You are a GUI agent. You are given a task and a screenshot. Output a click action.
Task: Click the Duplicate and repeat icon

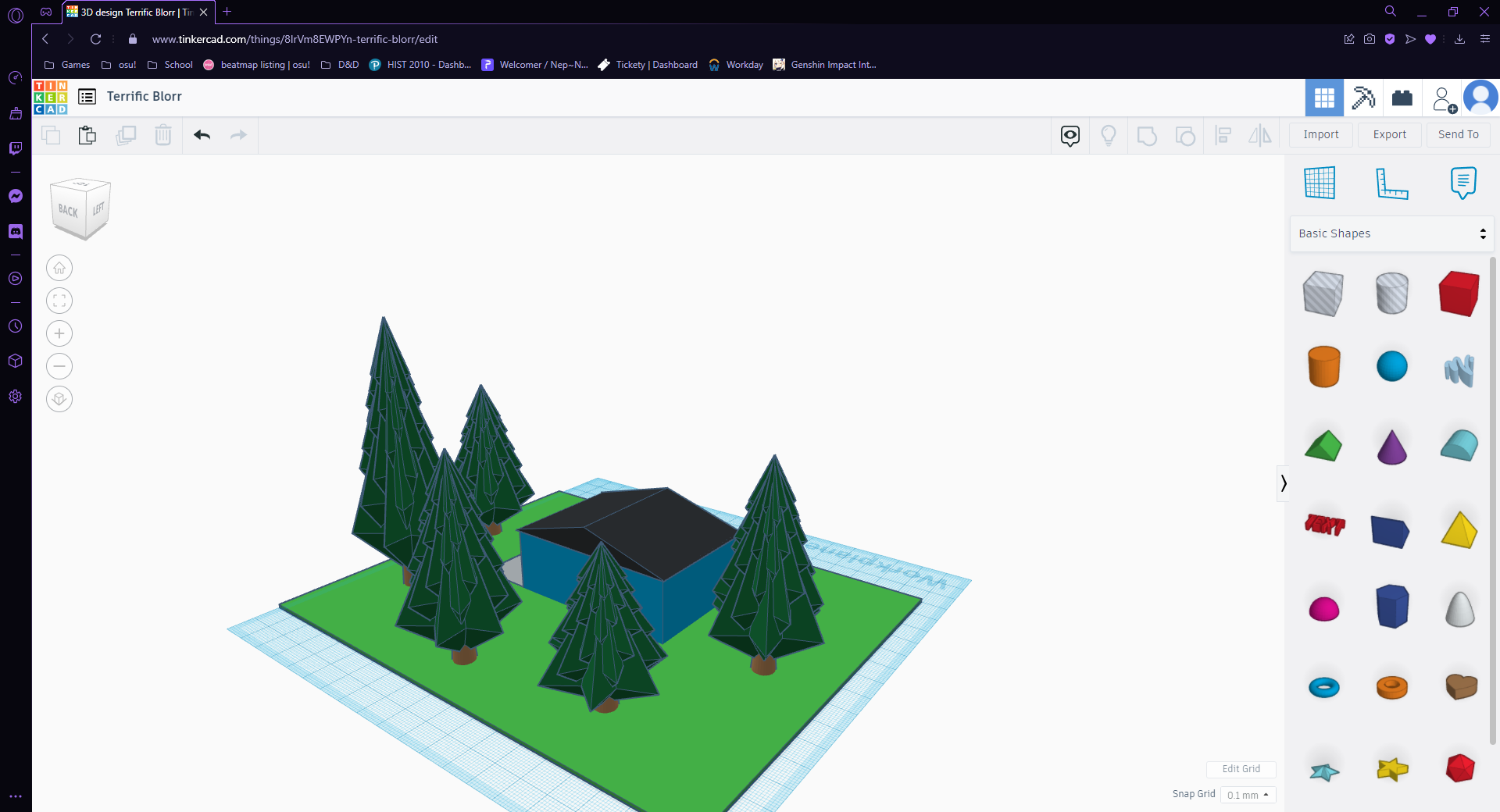(x=126, y=135)
